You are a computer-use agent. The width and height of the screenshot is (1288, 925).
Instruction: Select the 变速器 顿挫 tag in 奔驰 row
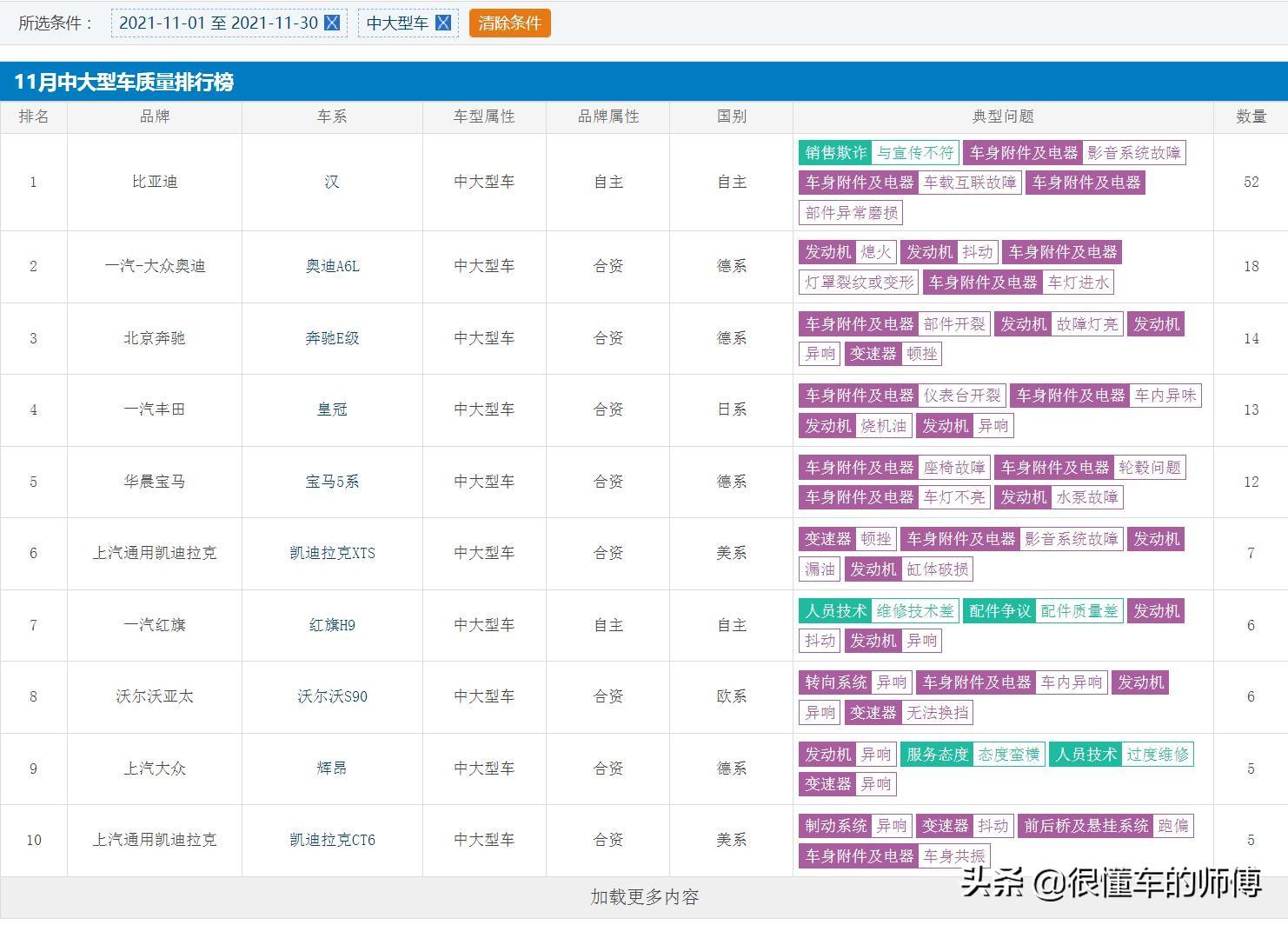(x=893, y=354)
